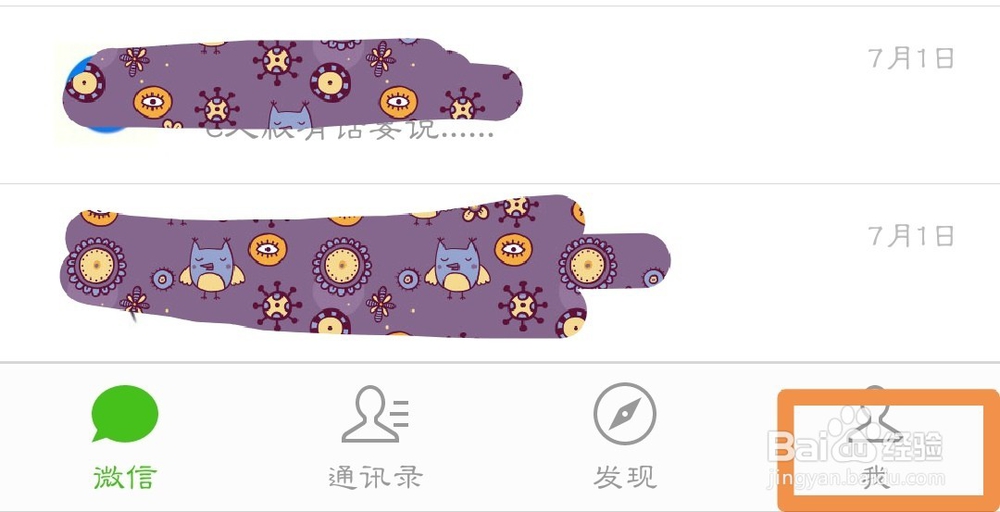The image size is (1000, 512).
Task: Tap the message preview ending 有话要说……
Action: [x=349, y=131]
